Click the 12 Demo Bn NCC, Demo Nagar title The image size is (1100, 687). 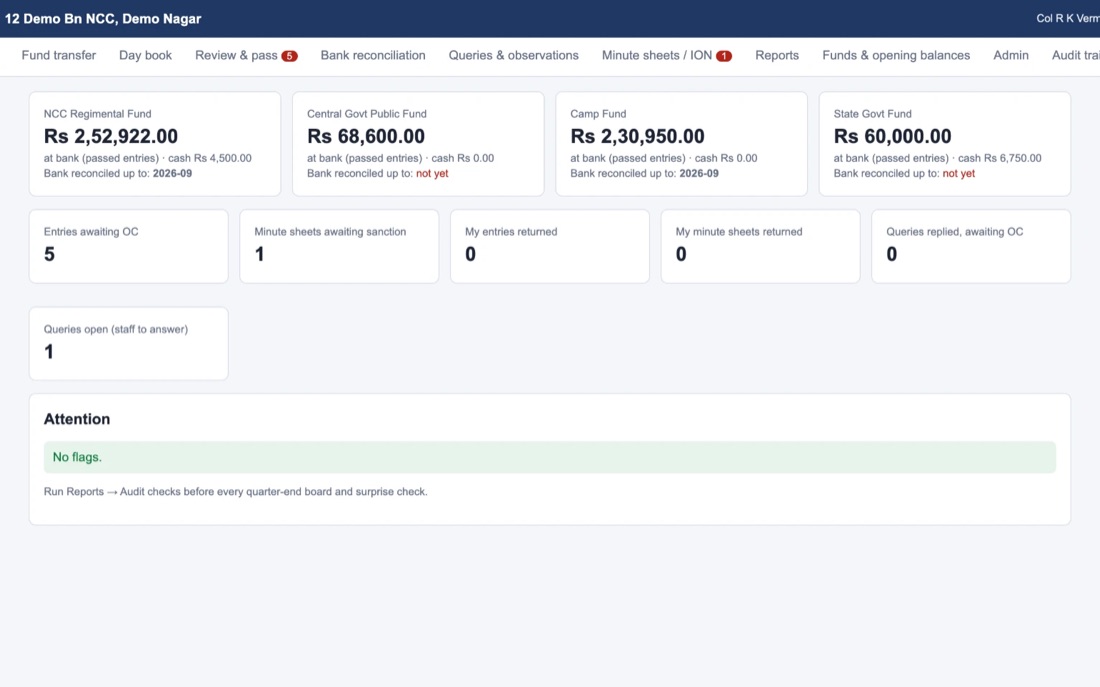[x=103, y=19]
